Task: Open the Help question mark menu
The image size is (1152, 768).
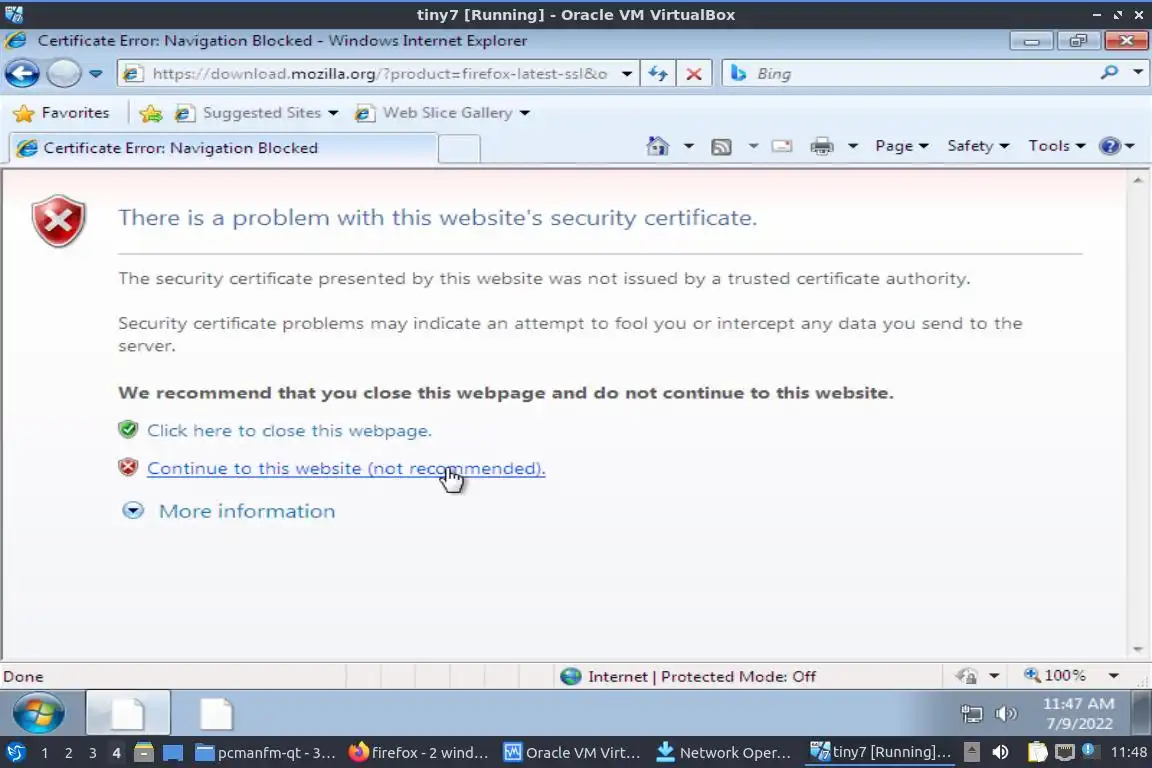Action: click(x=1117, y=146)
